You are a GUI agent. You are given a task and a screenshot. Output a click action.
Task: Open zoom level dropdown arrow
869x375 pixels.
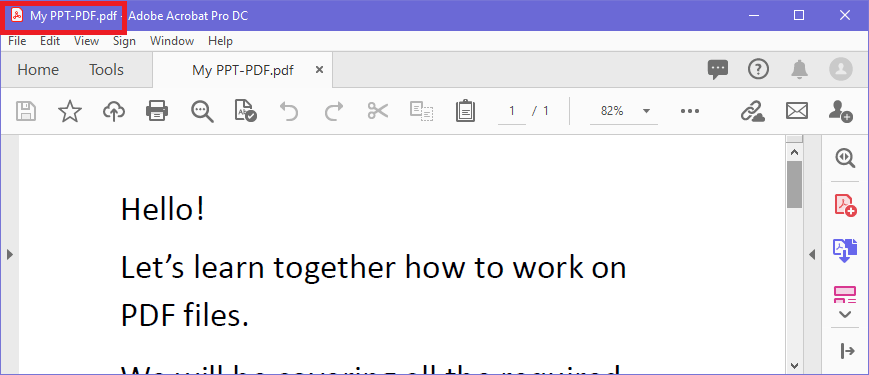(646, 111)
